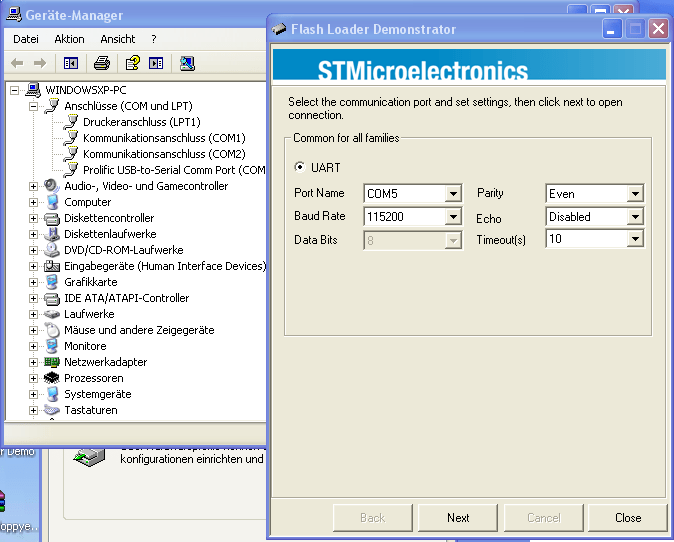Collapse the WINDOWSXP-PC root node
The image size is (674, 542).
pos(15,90)
